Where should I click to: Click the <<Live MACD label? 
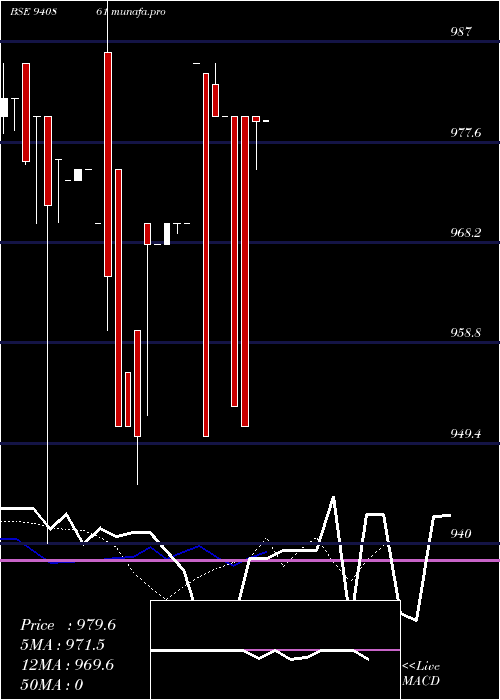[421, 674]
